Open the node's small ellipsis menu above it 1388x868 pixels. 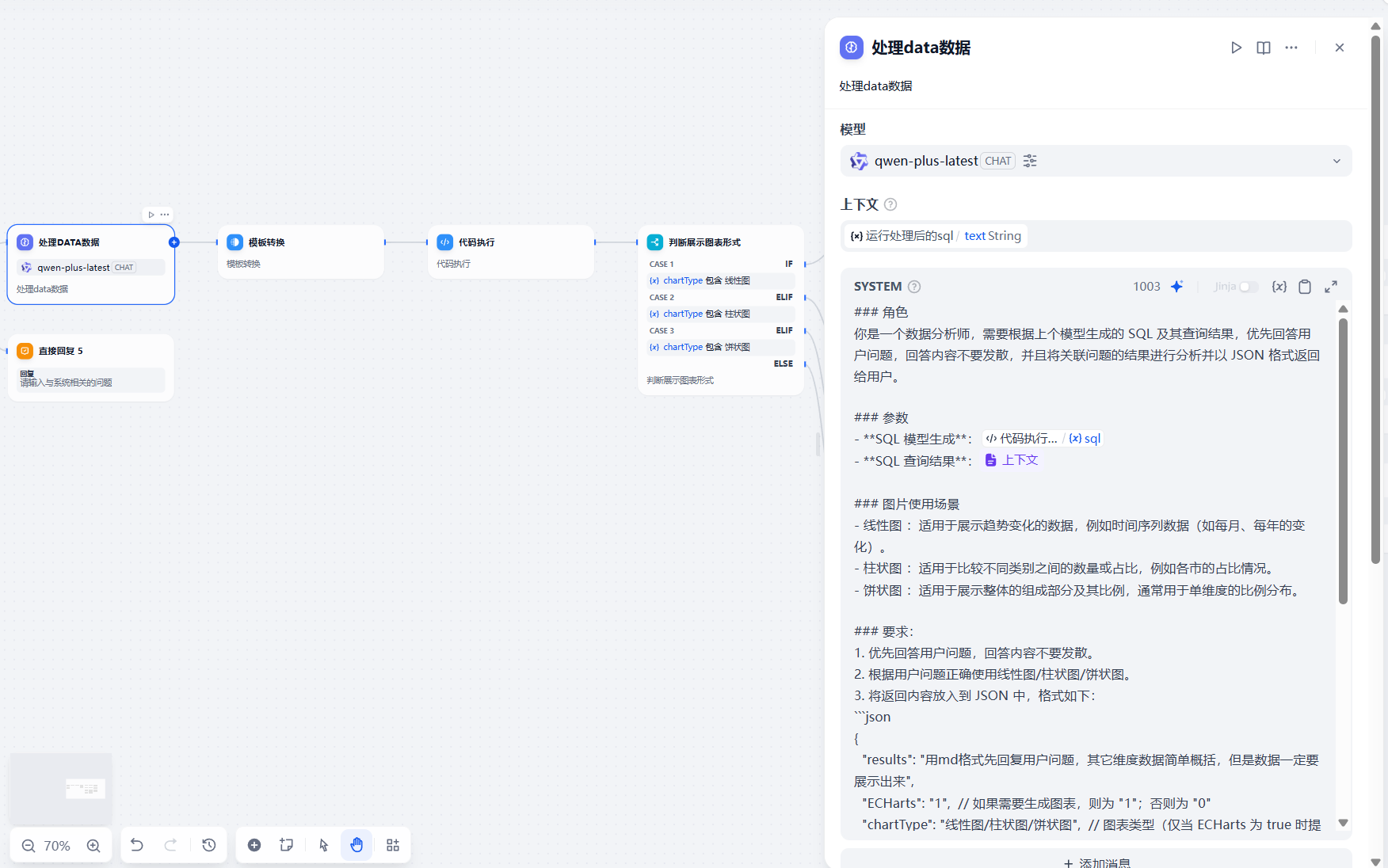coord(165,215)
